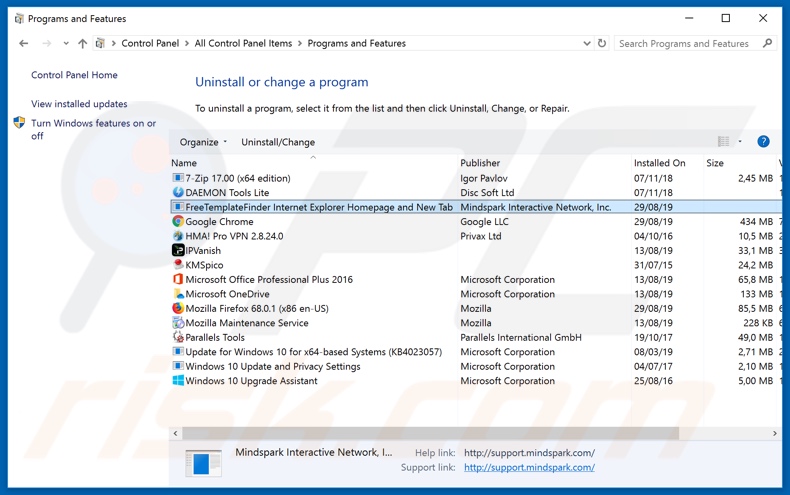Open Turn Windows features on or off
The width and height of the screenshot is (790, 495).
93,129
